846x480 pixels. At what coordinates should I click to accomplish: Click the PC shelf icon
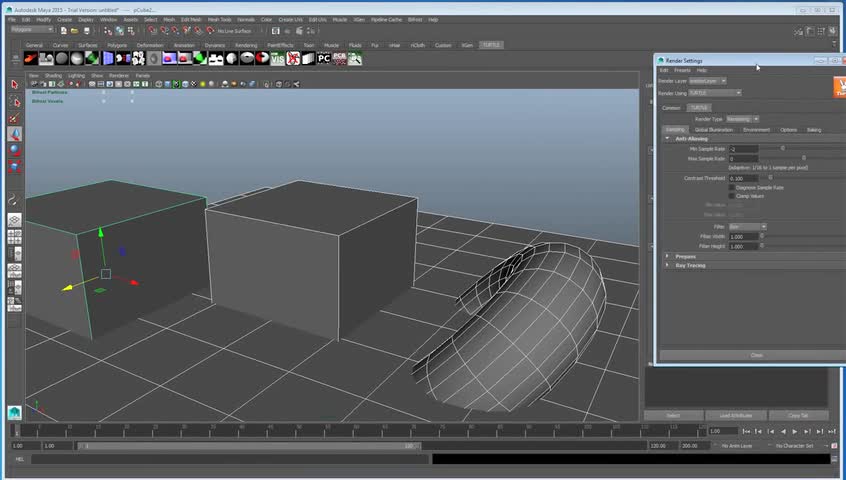[x=324, y=58]
